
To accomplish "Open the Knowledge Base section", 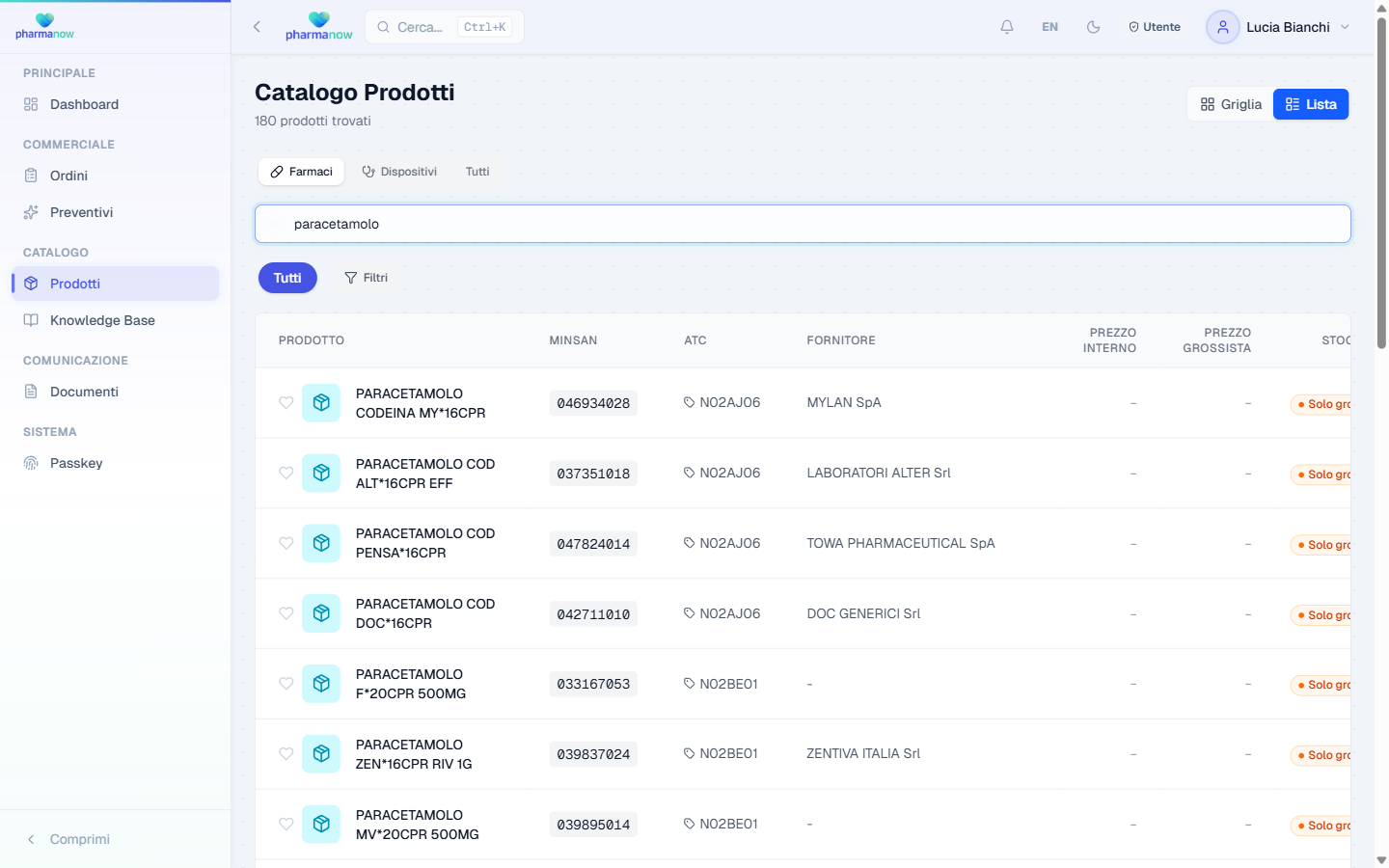I will click(x=102, y=320).
